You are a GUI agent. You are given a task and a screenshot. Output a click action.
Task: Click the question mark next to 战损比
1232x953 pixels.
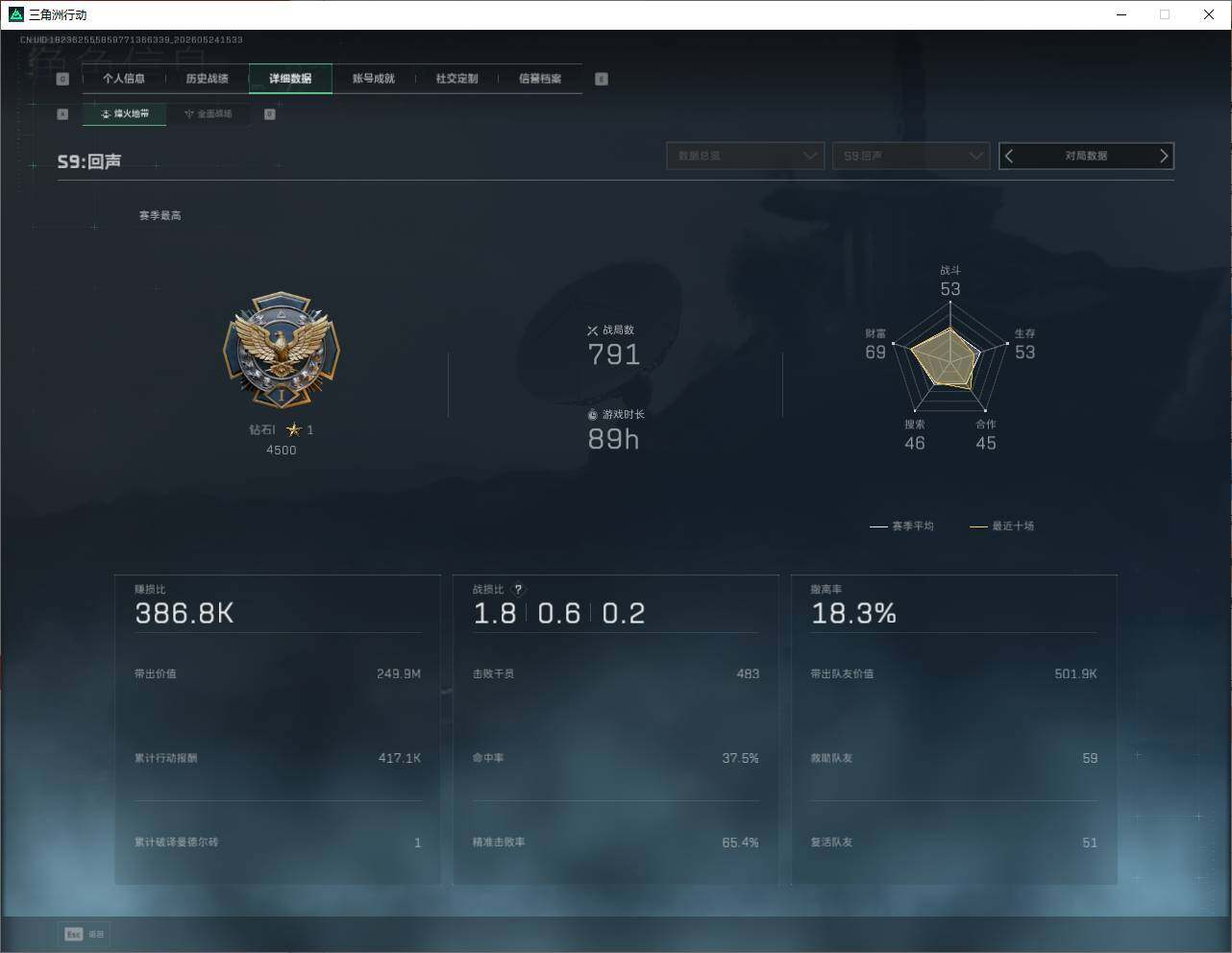pos(518,590)
